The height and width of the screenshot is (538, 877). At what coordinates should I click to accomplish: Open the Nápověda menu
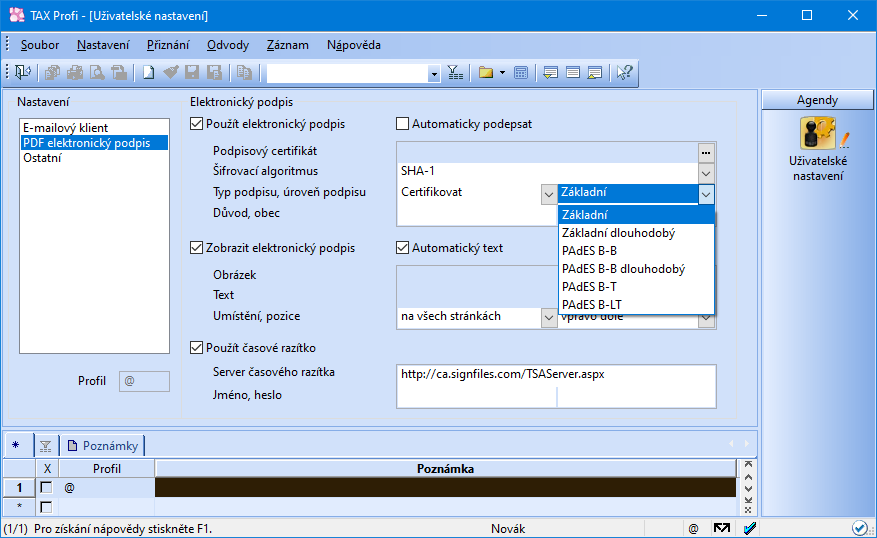pos(353,45)
